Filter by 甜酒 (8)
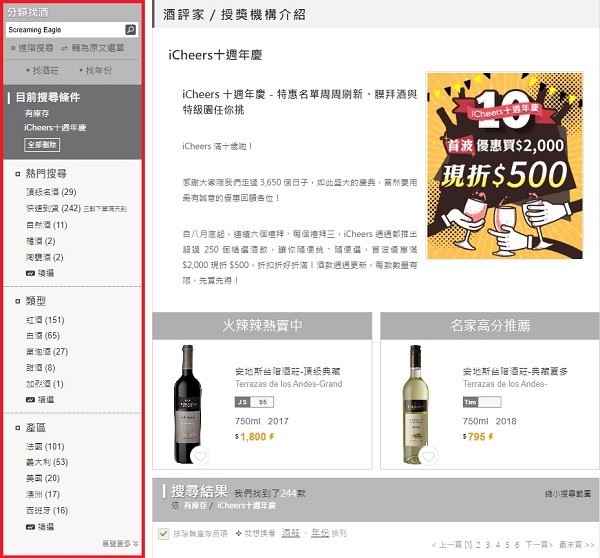This screenshot has height=558, width=600. (x=41, y=368)
